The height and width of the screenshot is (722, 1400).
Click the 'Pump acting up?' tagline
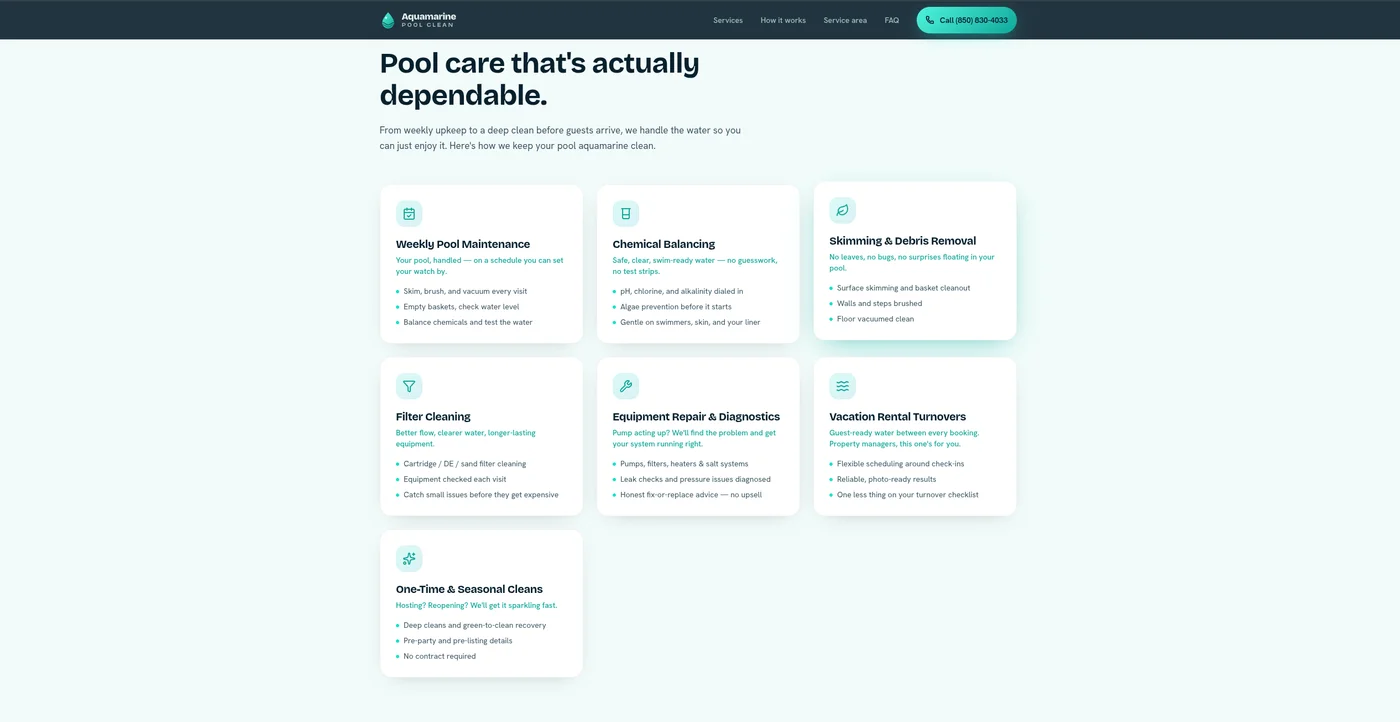coord(695,438)
